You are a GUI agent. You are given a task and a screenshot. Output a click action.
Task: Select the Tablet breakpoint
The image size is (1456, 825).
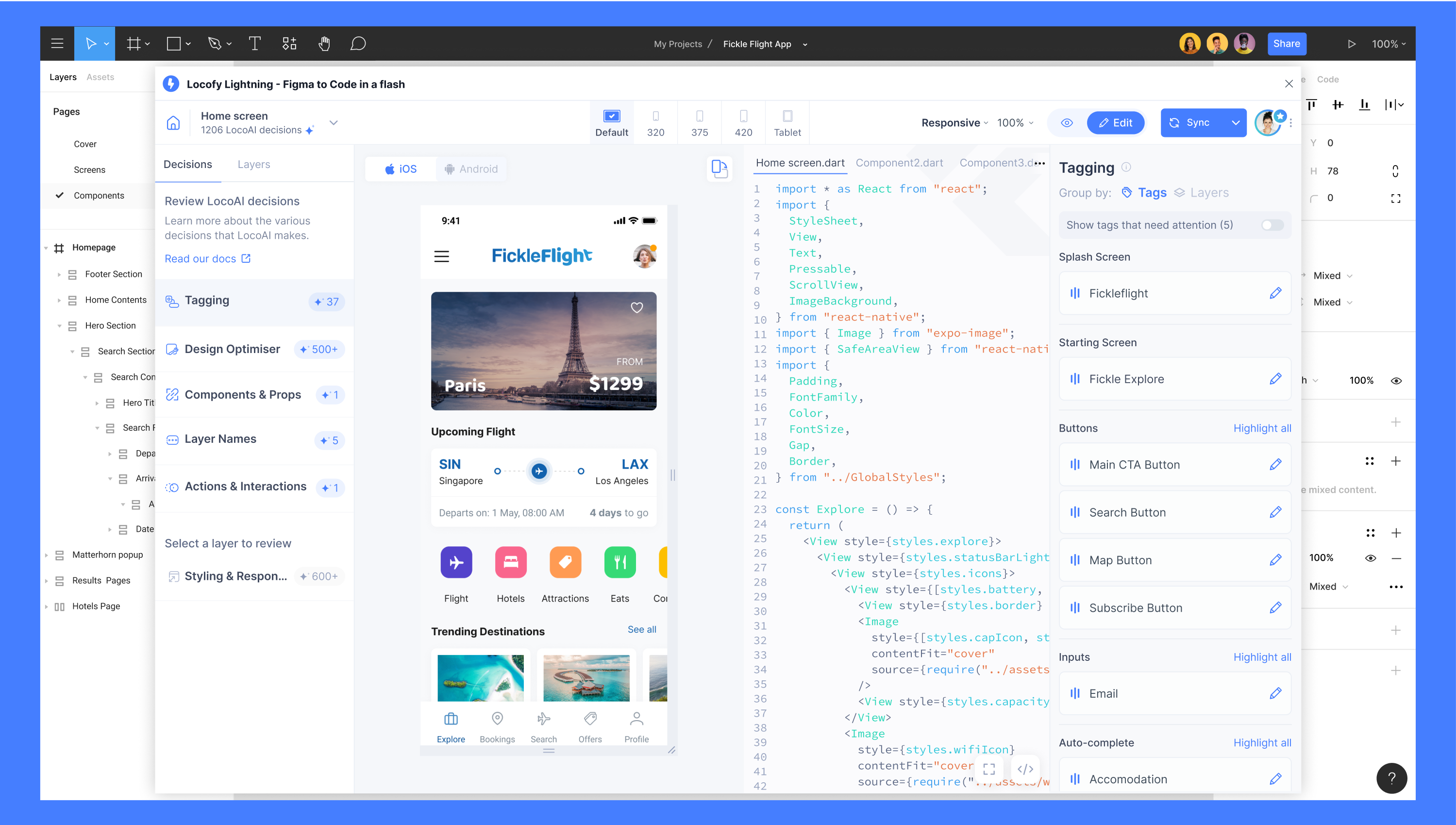click(787, 123)
